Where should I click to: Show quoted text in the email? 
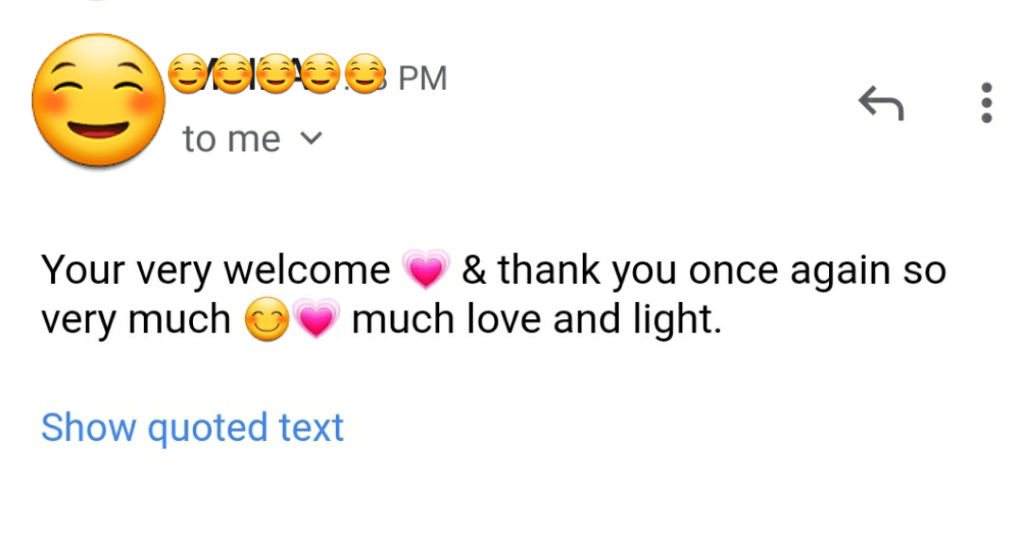pos(192,427)
